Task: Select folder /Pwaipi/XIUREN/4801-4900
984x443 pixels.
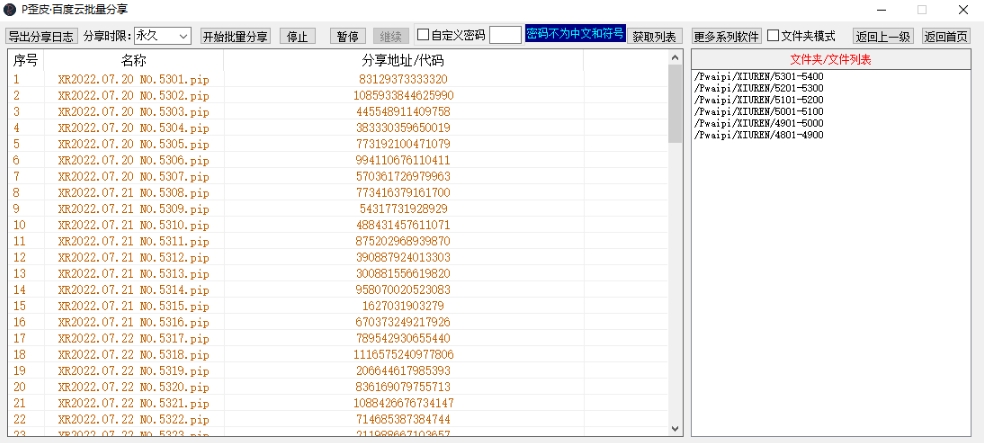Action: pos(759,135)
